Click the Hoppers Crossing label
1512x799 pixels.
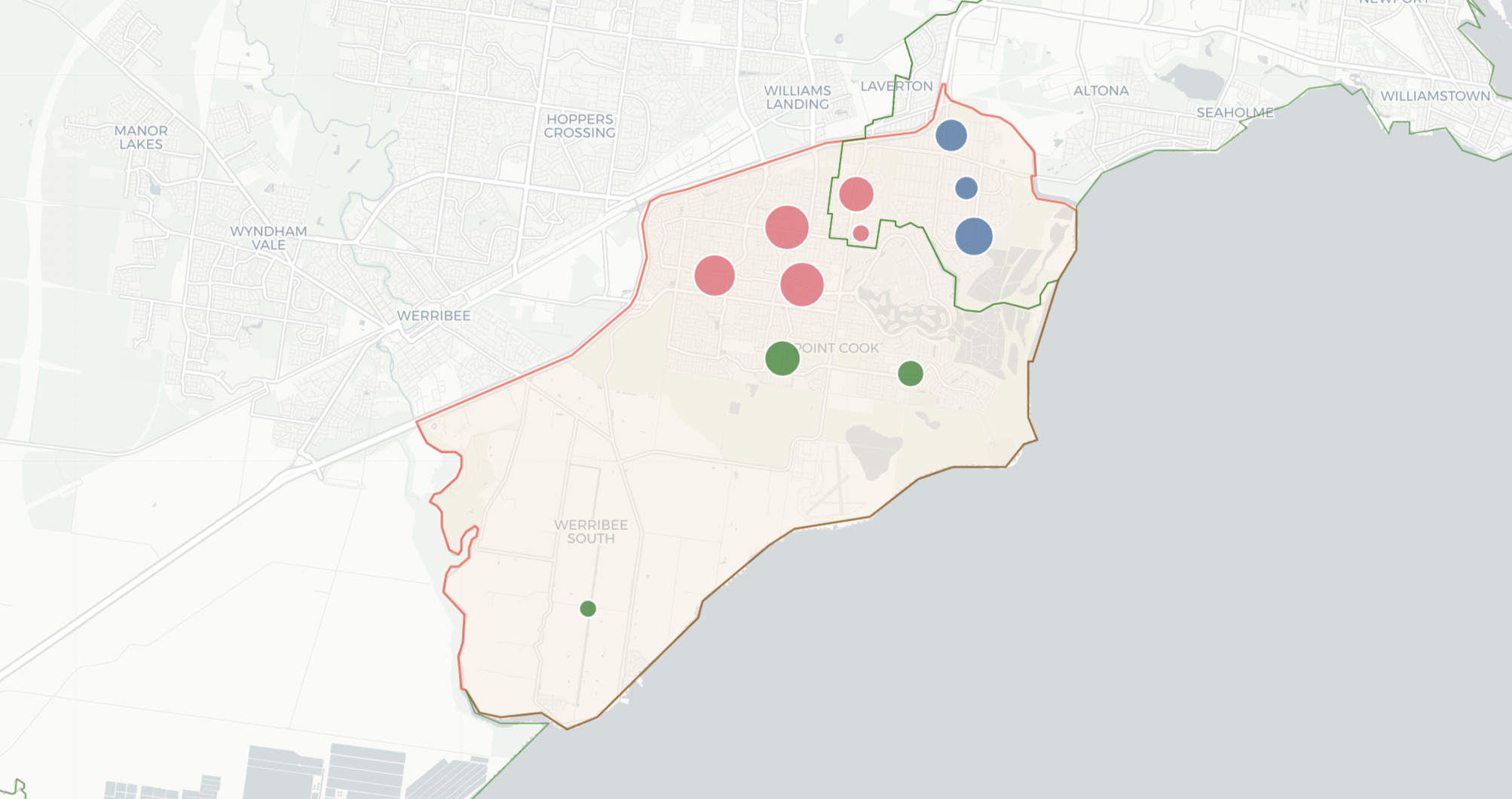point(580,126)
